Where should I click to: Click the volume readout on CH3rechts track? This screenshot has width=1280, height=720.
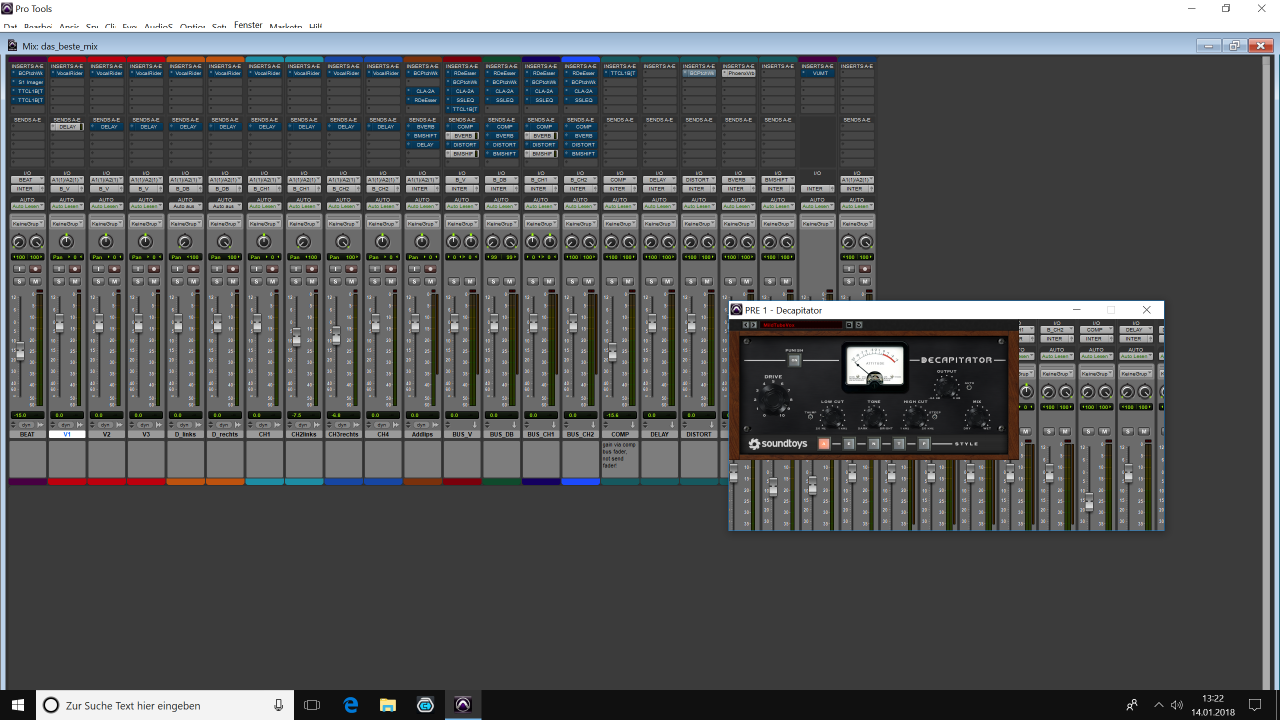343,415
